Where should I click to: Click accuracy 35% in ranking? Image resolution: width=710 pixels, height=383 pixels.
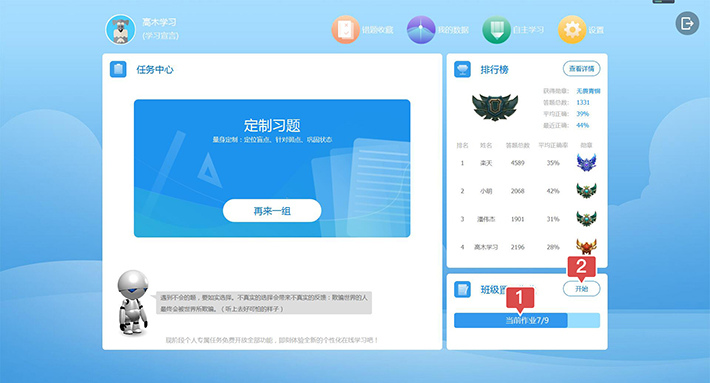pyautogui.click(x=553, y=163)
